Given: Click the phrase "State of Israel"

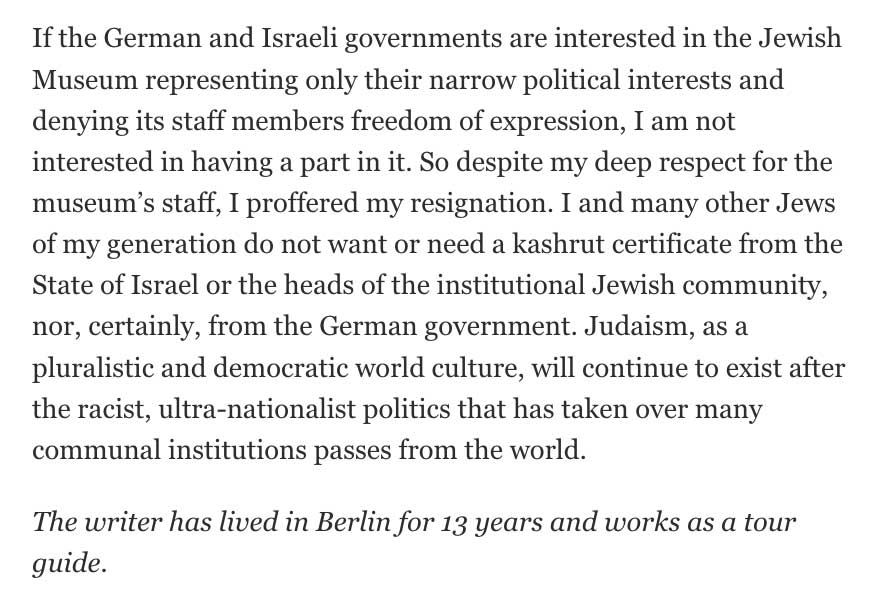Looking at the screenshot, I should (x=106, y=286).
